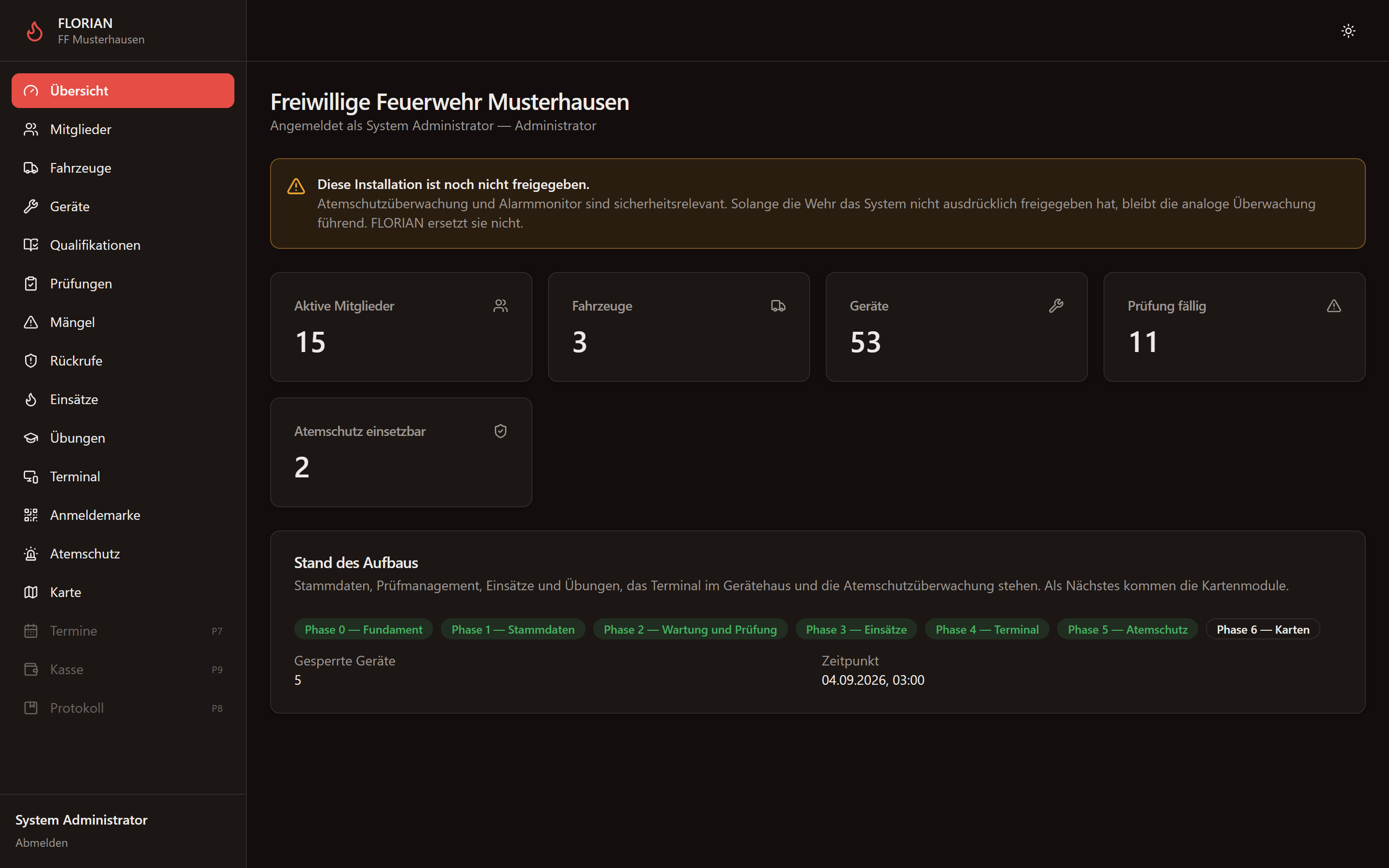Image resolution: width=1389 pixels, height=868 pixels.
Task: Click Abmelden to log out
Action: pos(41,843)
